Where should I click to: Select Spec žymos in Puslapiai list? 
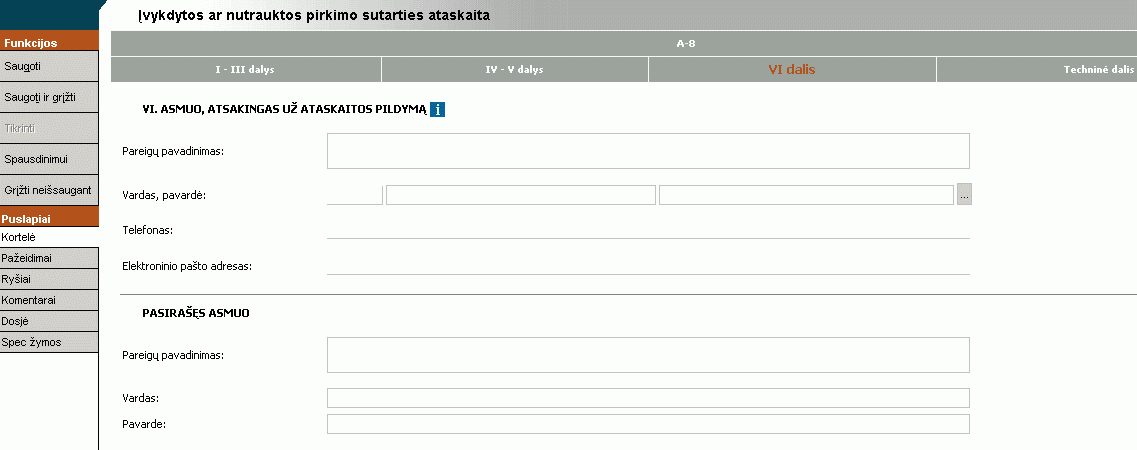pos(49,342)
